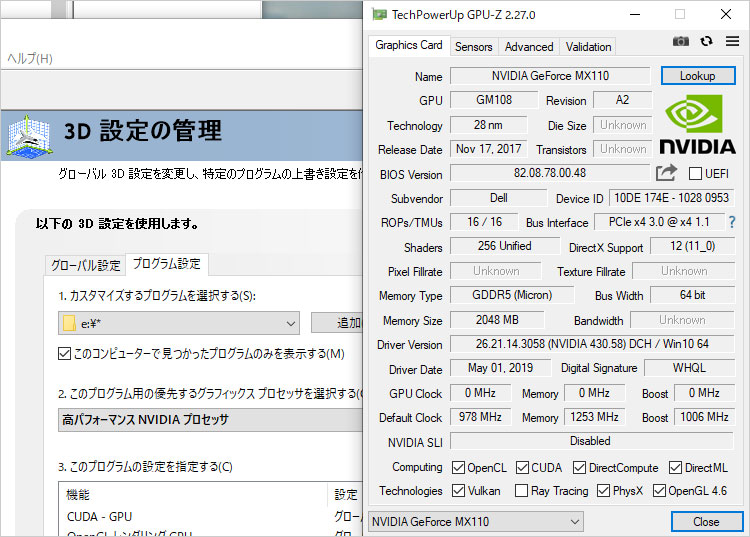Toggle the UEFI checkbox
750x537 pixels.
click(x=695, y=174)
